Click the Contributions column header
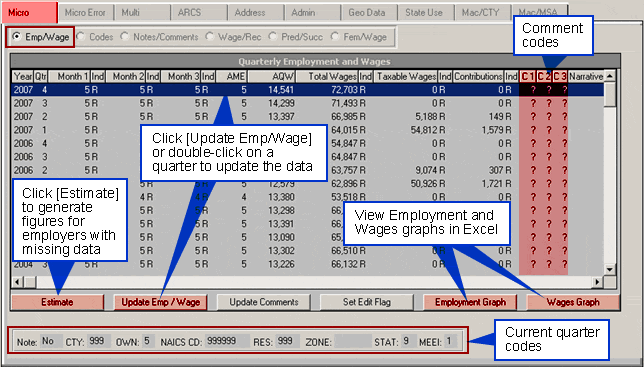 (x=478, y=76)
